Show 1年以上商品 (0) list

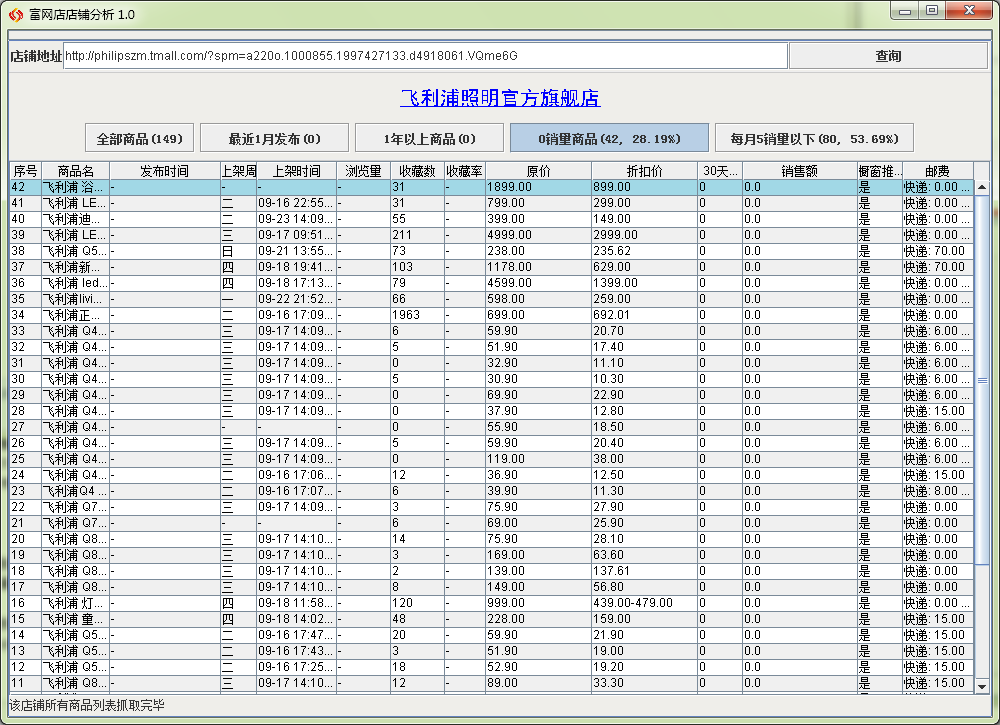(x=429, y=138)
